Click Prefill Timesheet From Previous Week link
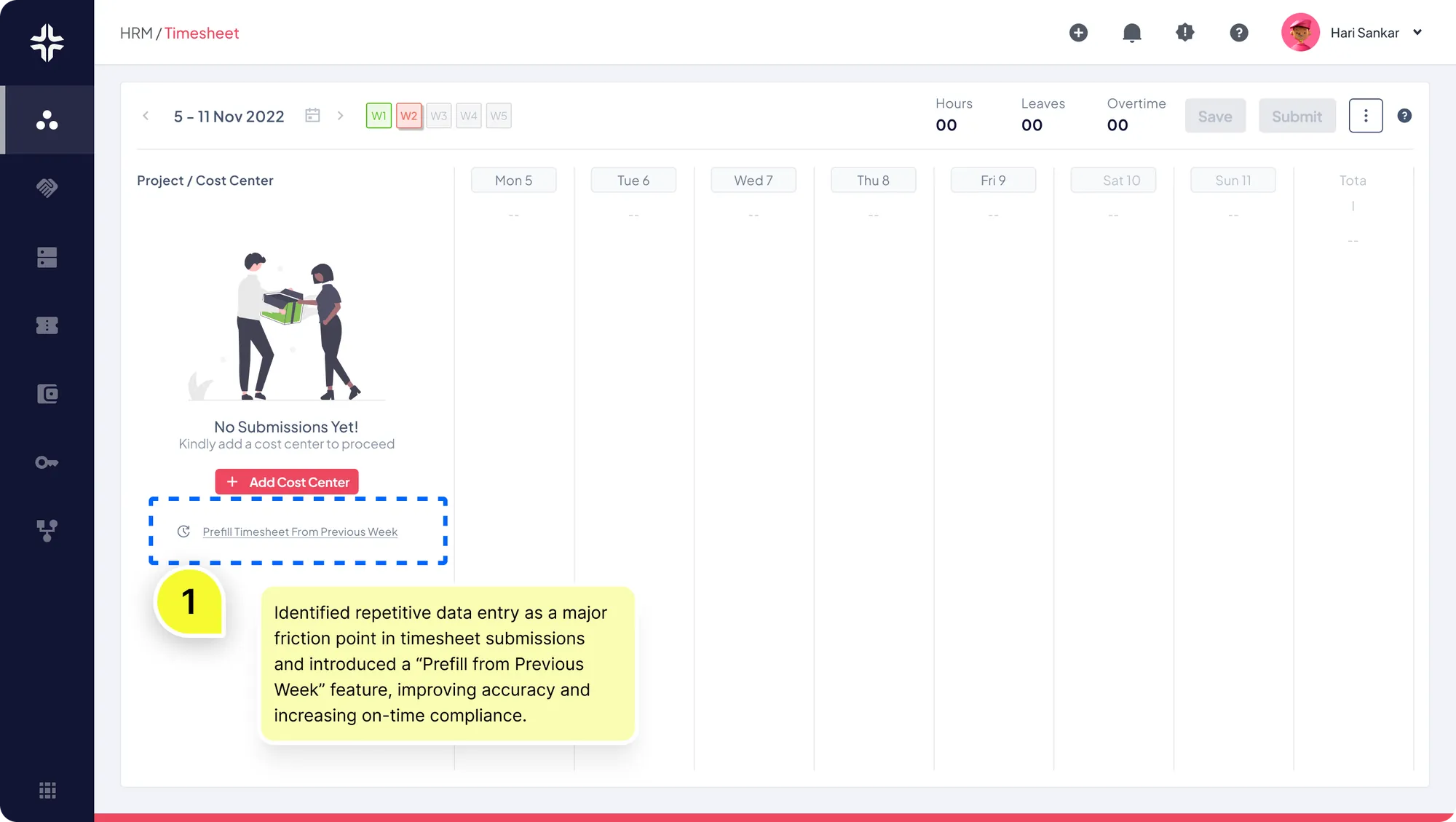 [x=300, y=532]
